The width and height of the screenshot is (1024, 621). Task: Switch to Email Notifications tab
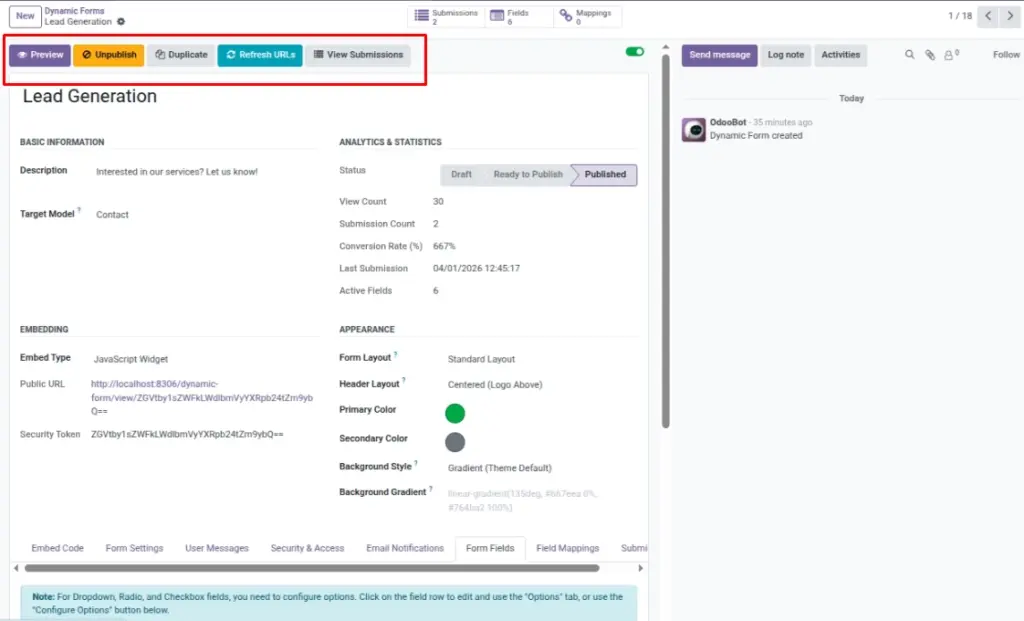coord(405,549)
